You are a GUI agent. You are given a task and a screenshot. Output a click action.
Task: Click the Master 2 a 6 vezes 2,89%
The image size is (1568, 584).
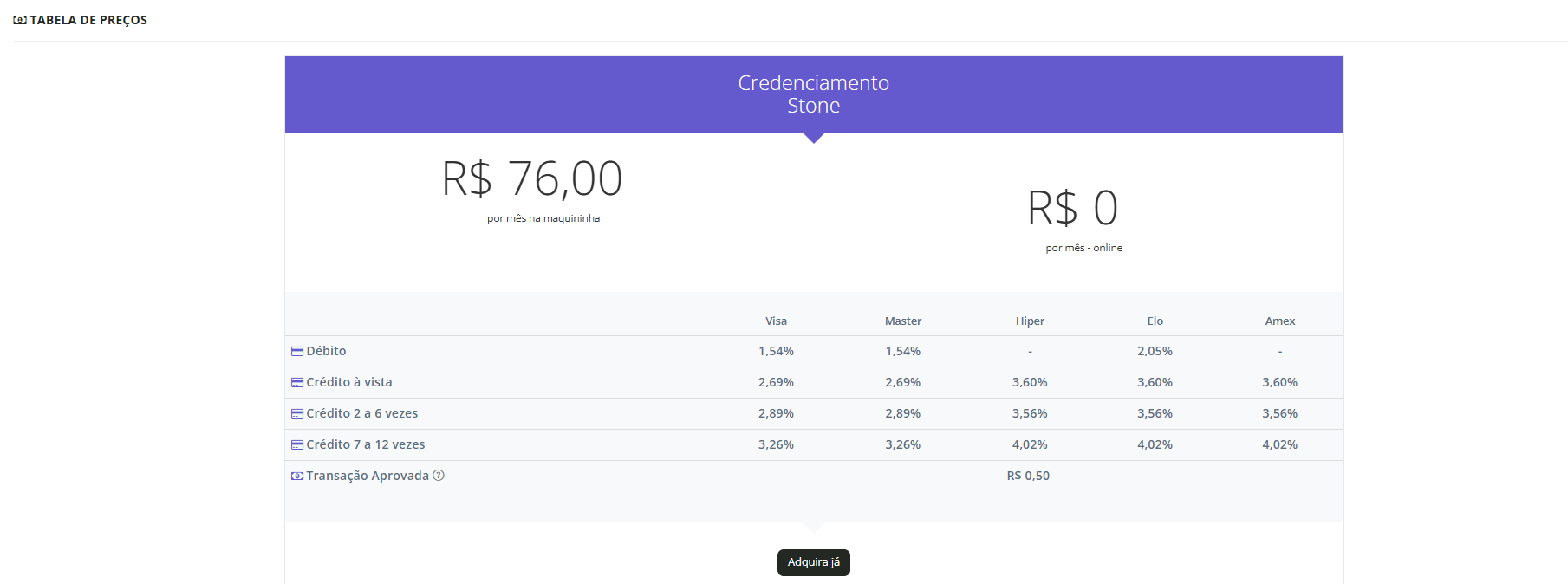(903, 413)
